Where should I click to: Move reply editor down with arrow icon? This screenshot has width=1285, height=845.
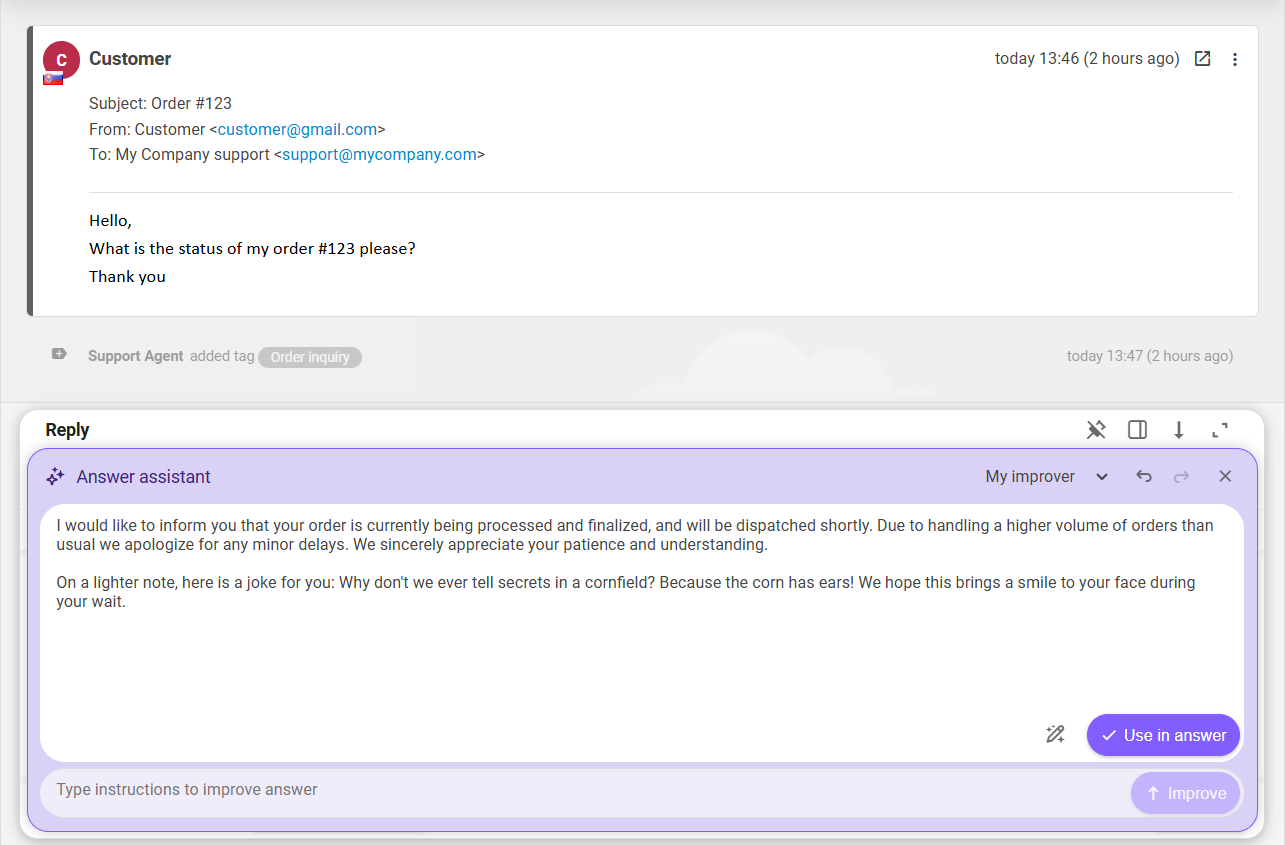pyautogui.click(x=1179, y=430)
